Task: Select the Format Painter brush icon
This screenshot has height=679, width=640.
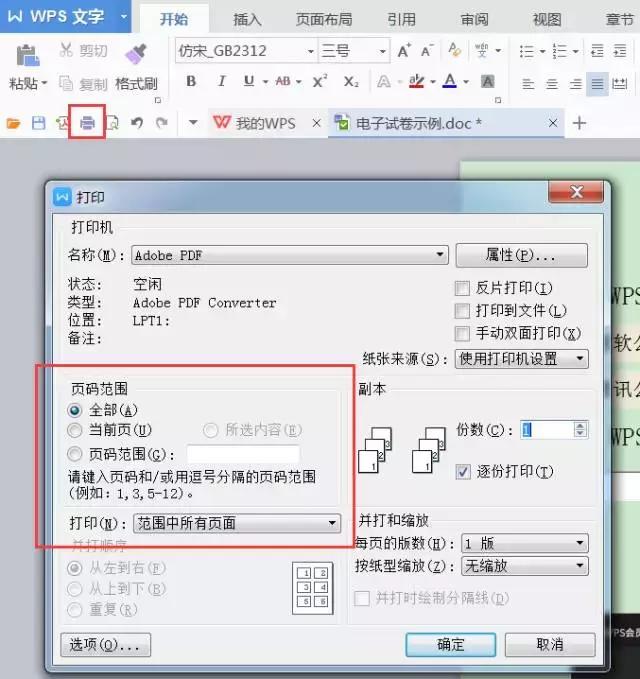Action: [x=136, y=54]
